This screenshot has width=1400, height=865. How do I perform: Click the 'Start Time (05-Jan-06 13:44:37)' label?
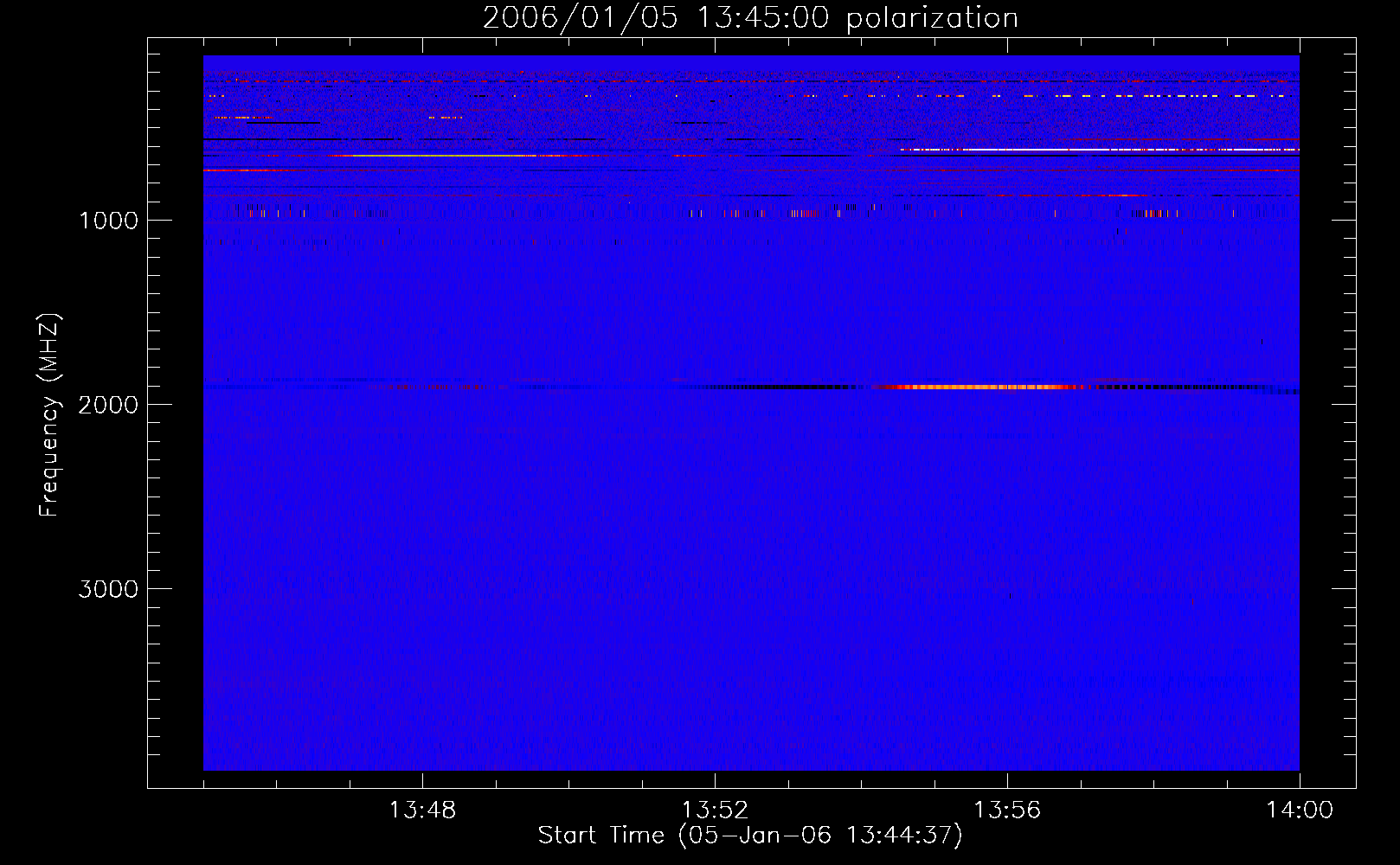click(x=750, y=836)
